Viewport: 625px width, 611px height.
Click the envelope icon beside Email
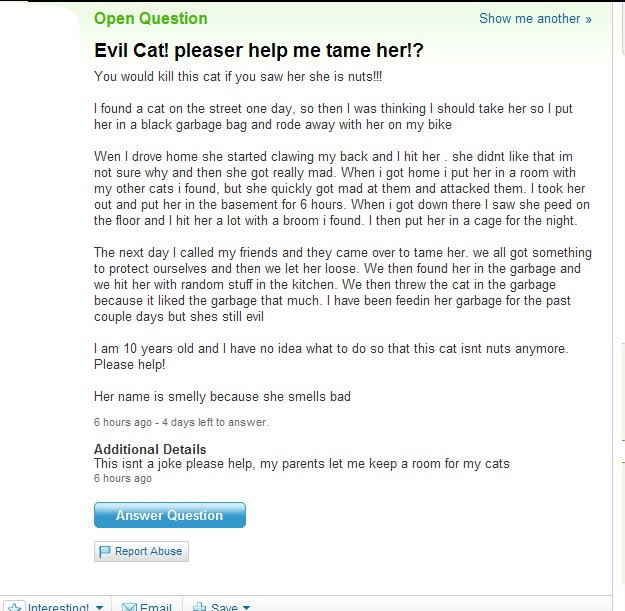[129, 607]
